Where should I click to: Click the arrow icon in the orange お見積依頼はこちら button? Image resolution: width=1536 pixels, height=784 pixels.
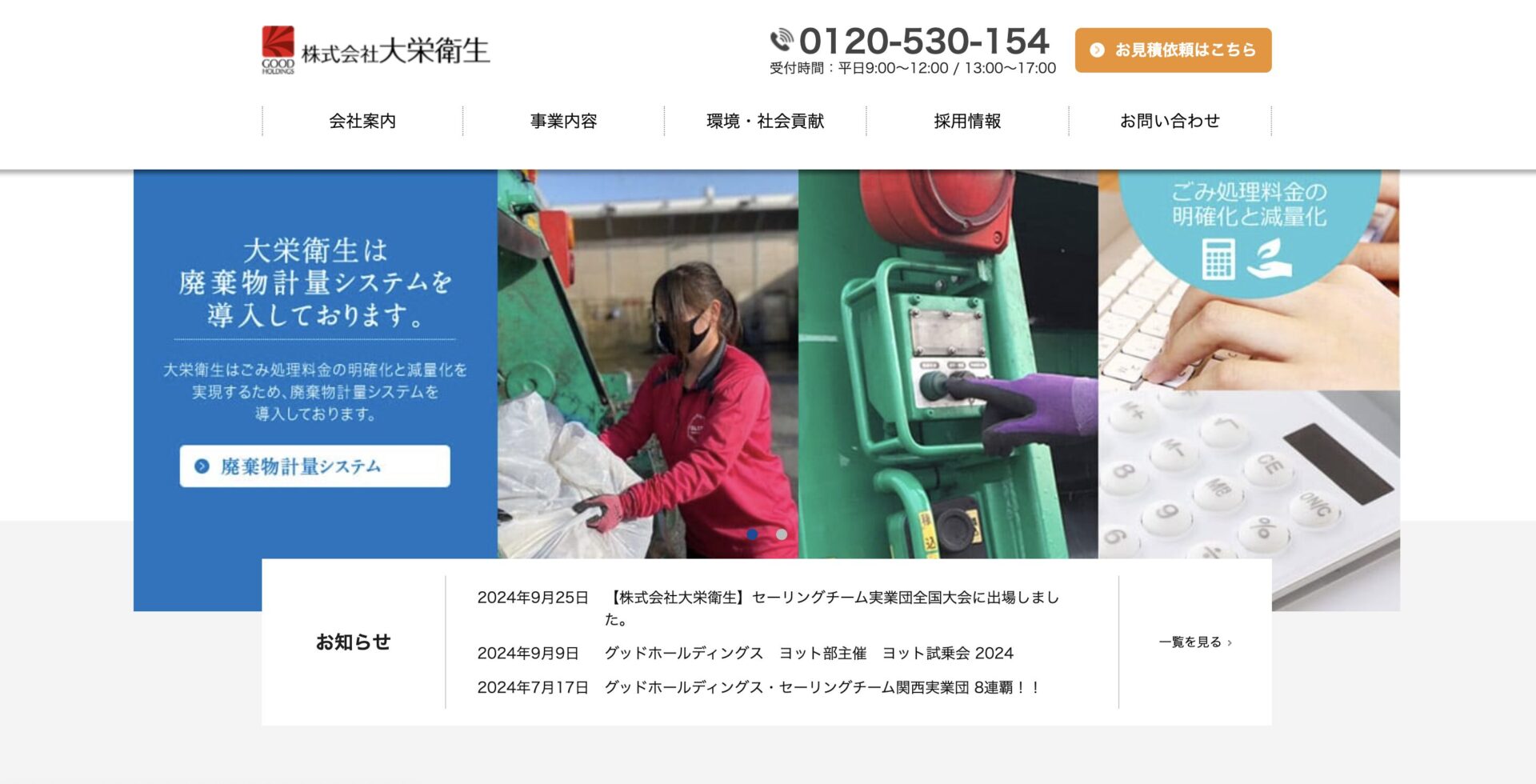[x=1097, y=50]
